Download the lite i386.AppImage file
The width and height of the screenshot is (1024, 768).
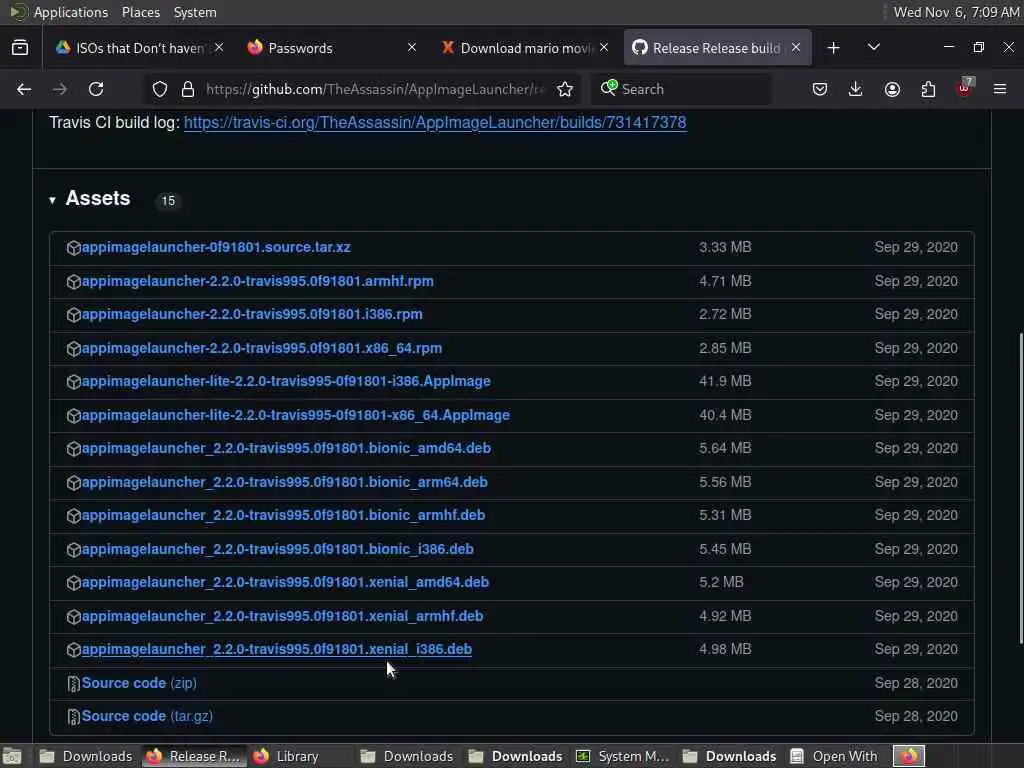pos(286,381)
